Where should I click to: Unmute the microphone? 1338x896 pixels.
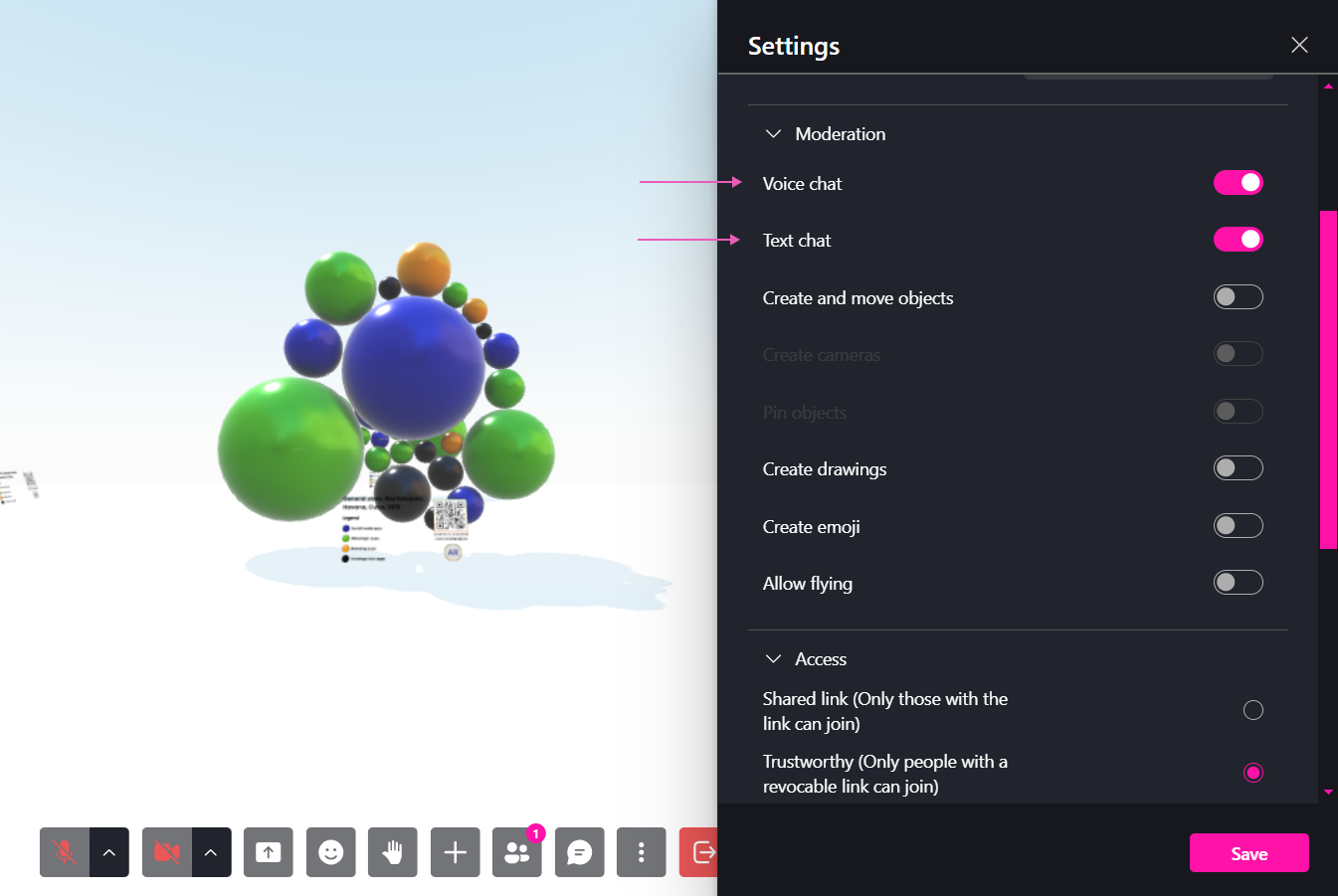pos(63,852)
